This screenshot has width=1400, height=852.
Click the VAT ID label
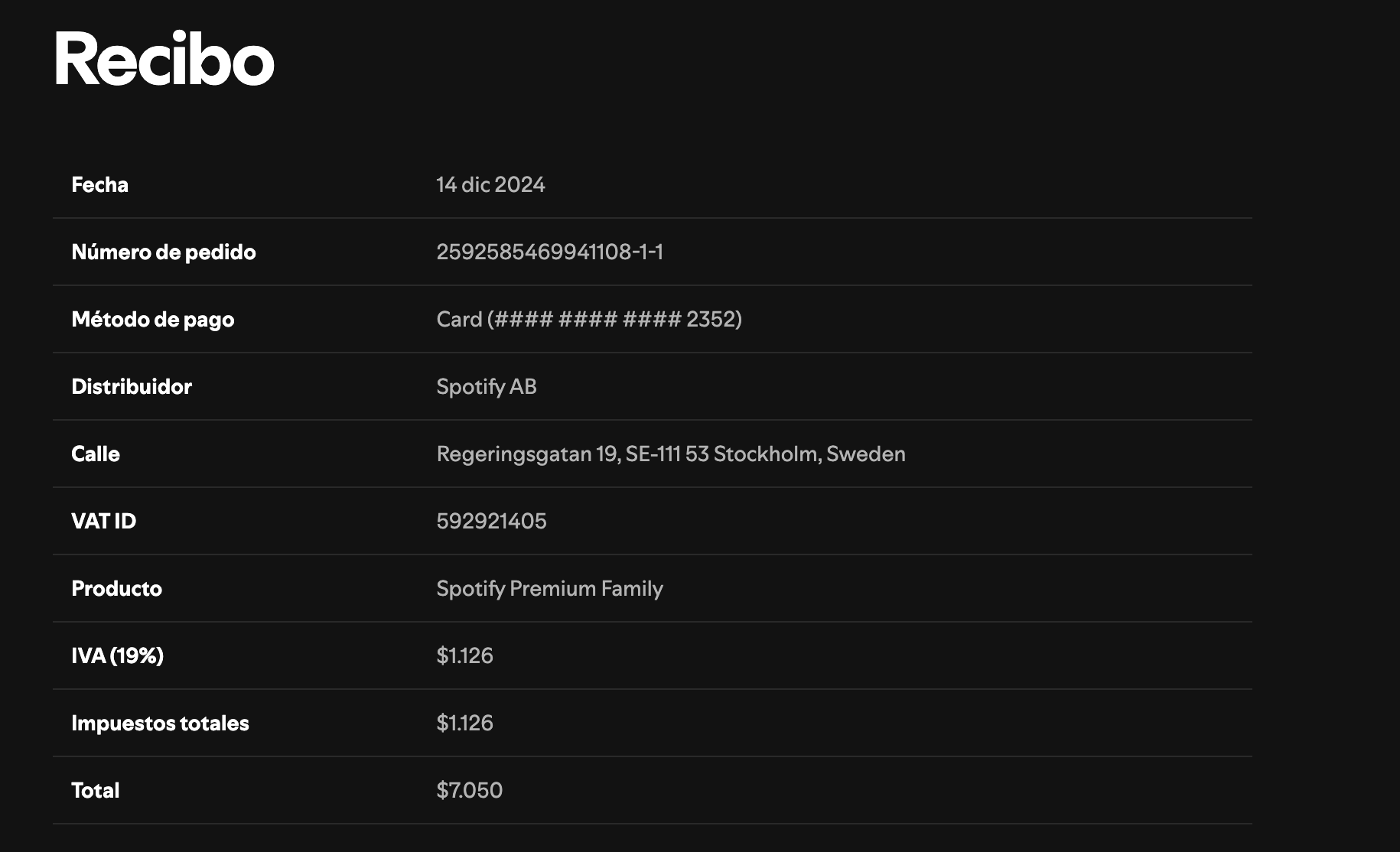[x=103, y=521]
